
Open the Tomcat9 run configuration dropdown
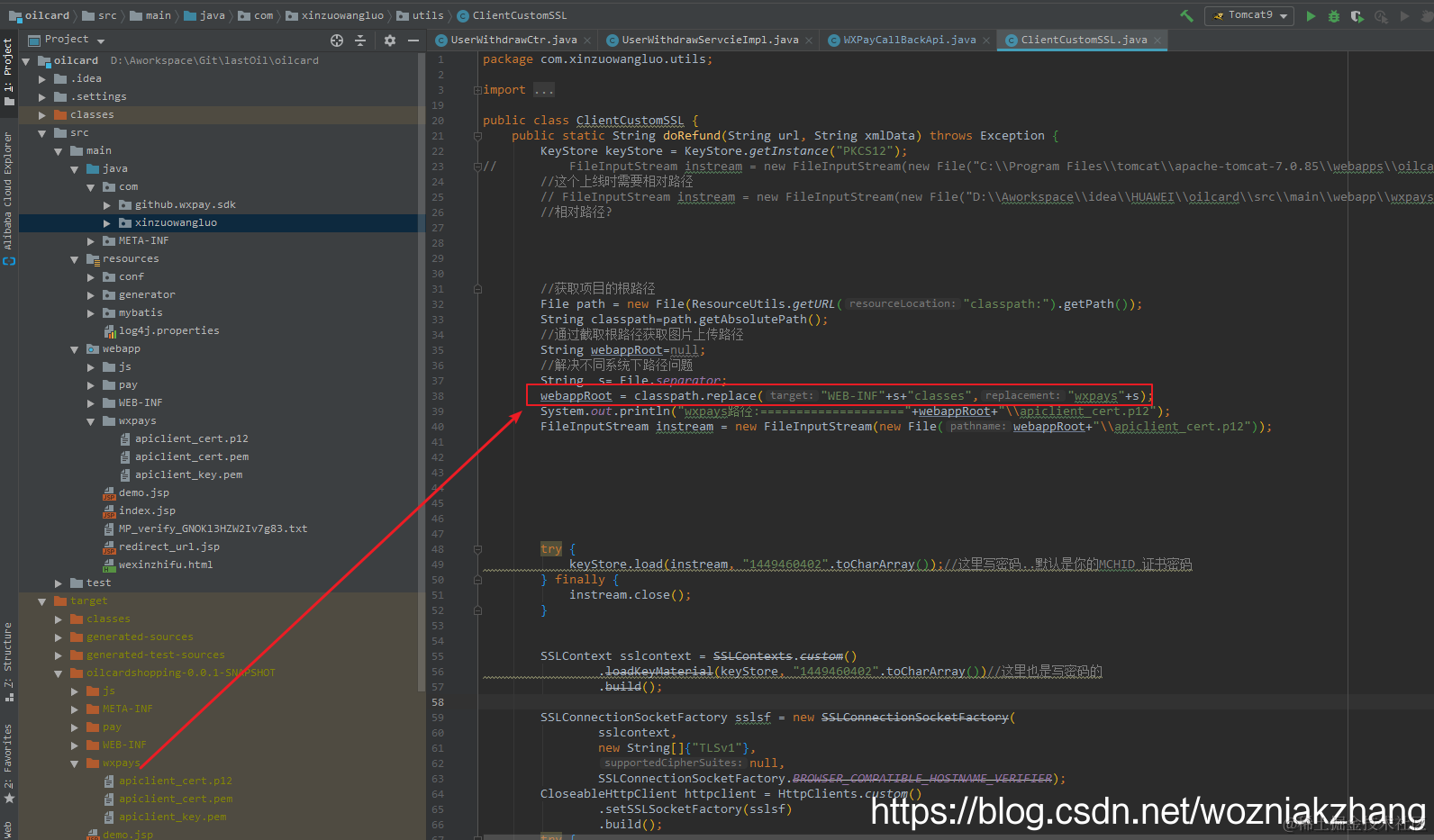pos(1249,15)
